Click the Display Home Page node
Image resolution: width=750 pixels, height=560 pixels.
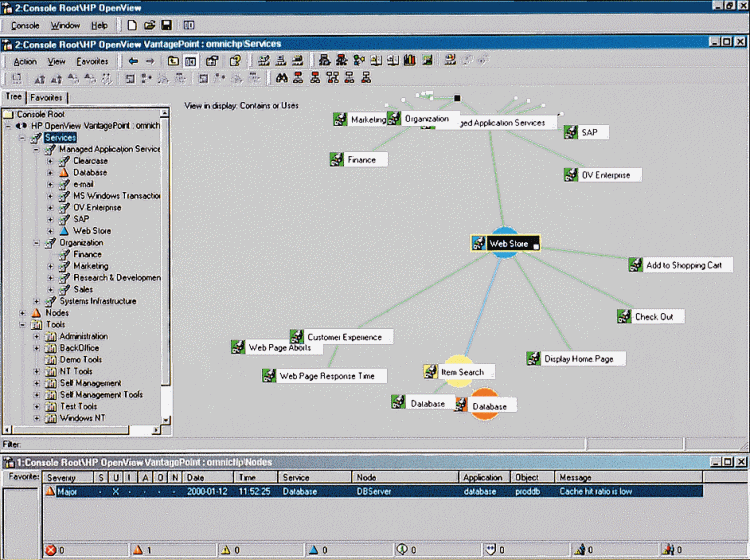576,359
